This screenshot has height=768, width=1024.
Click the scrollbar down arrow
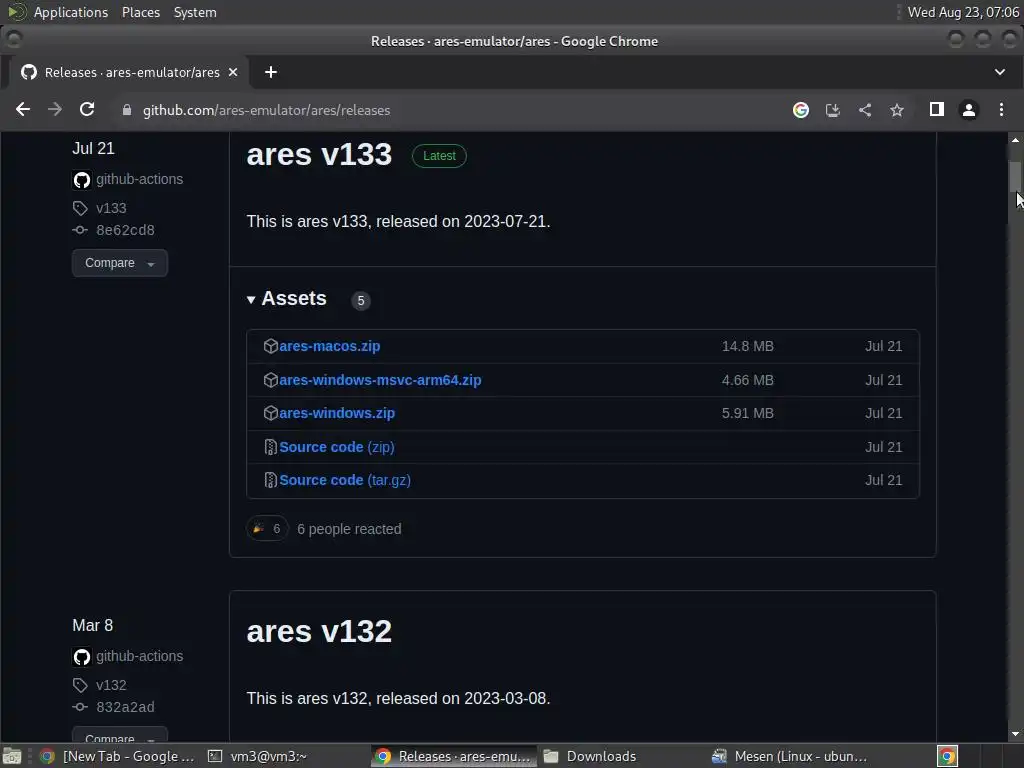[x=1015, y=734]
